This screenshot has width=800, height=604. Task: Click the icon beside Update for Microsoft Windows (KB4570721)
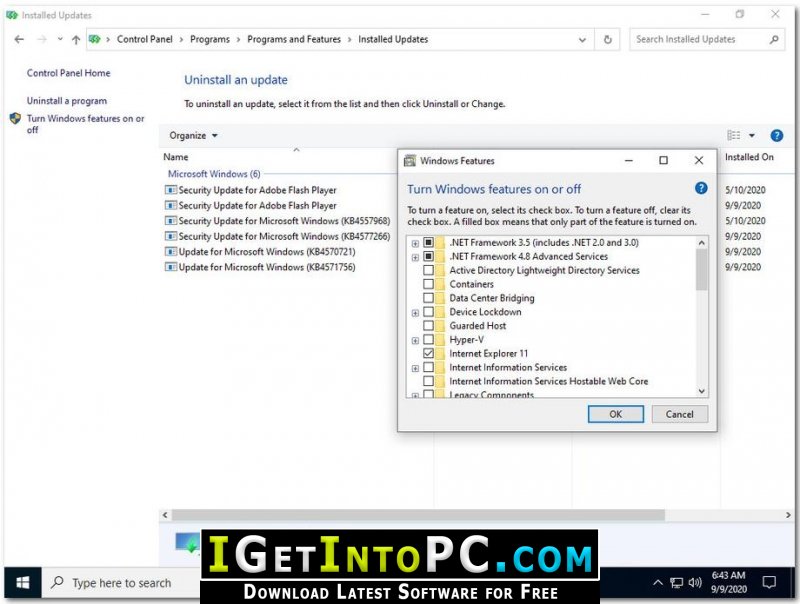click(170, 251)
